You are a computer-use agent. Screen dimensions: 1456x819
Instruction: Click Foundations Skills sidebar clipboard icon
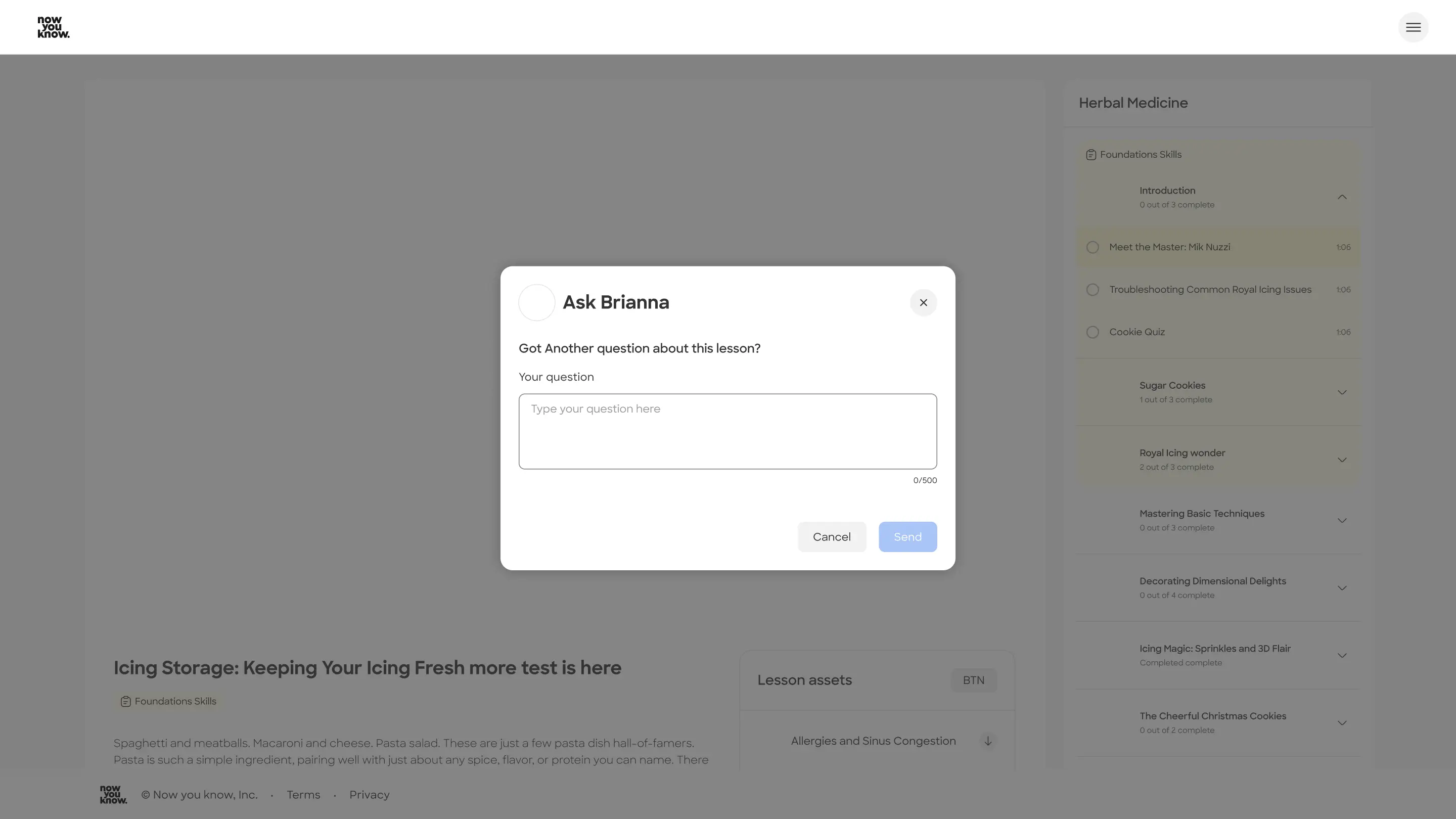click(x=1091, y=155)
